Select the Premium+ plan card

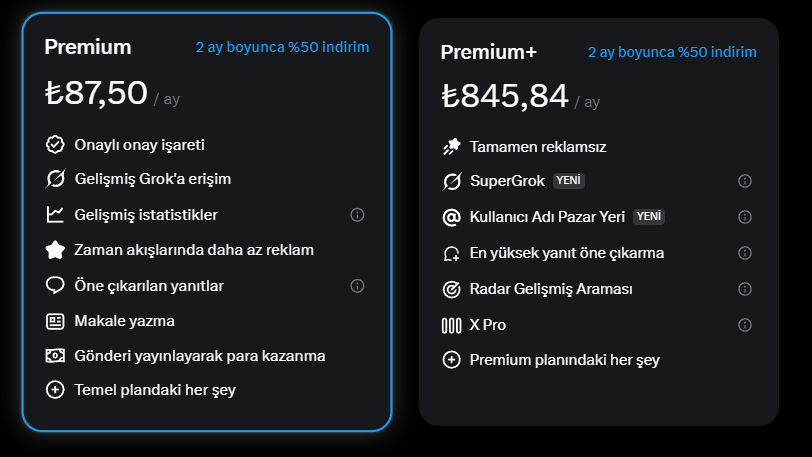coord(599,222)
